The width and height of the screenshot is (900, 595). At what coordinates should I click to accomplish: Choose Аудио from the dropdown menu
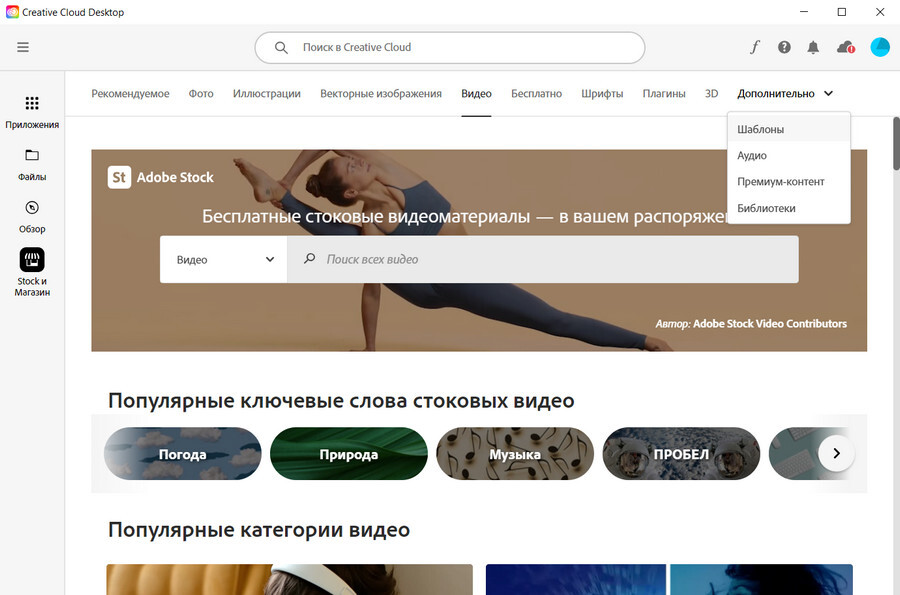click(x=789, y=155)
